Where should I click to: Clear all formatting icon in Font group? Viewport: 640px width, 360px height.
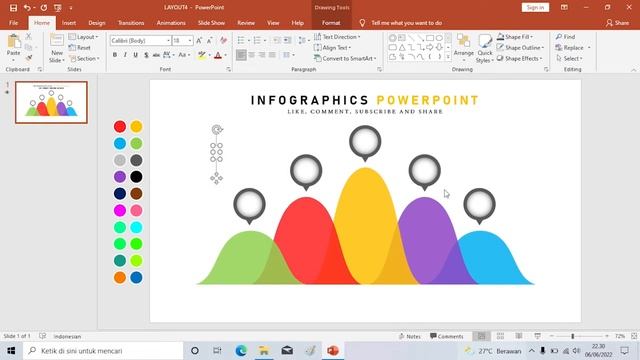coord(223,40)
